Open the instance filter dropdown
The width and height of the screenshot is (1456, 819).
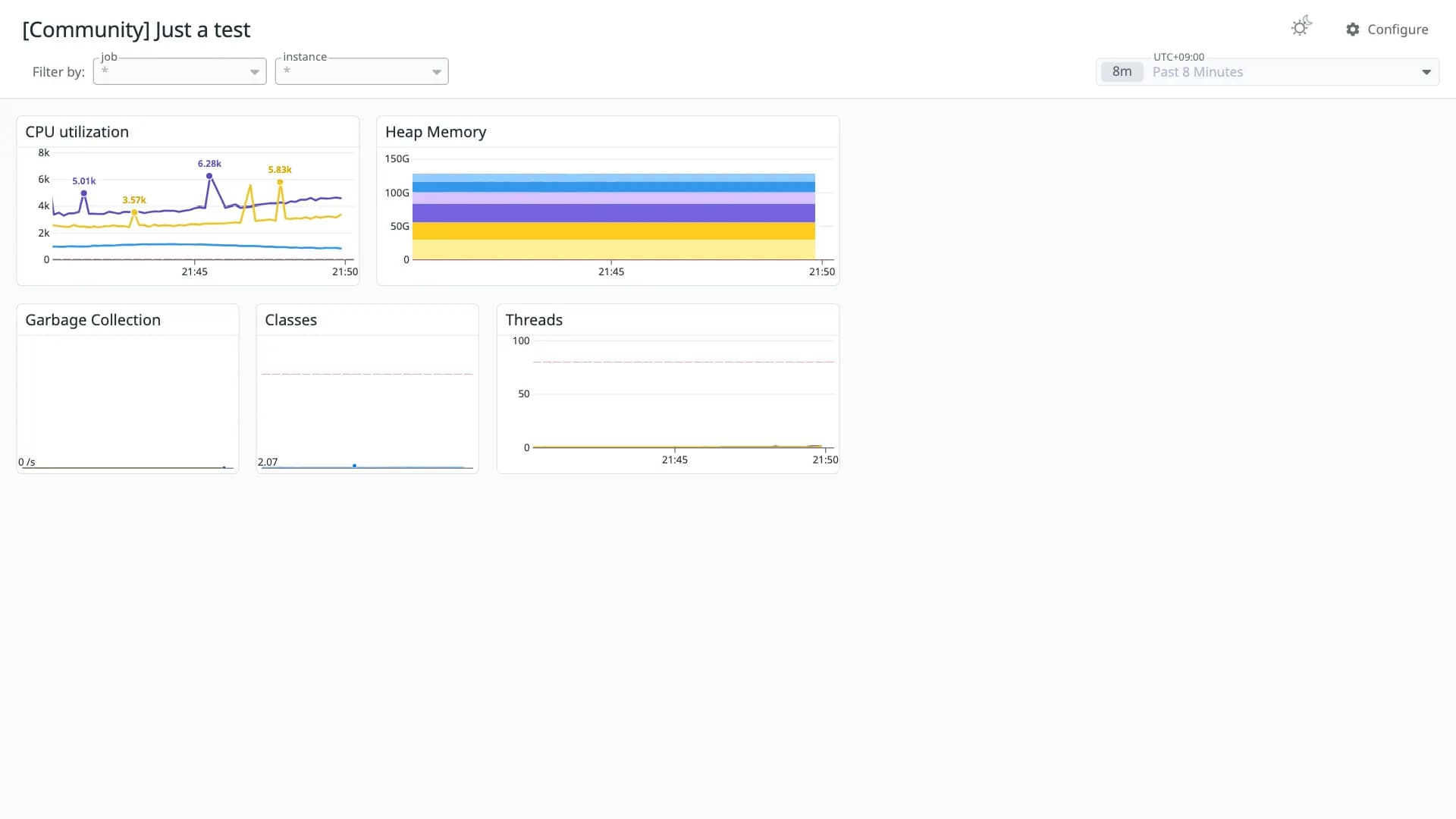[x=362, y=71]
